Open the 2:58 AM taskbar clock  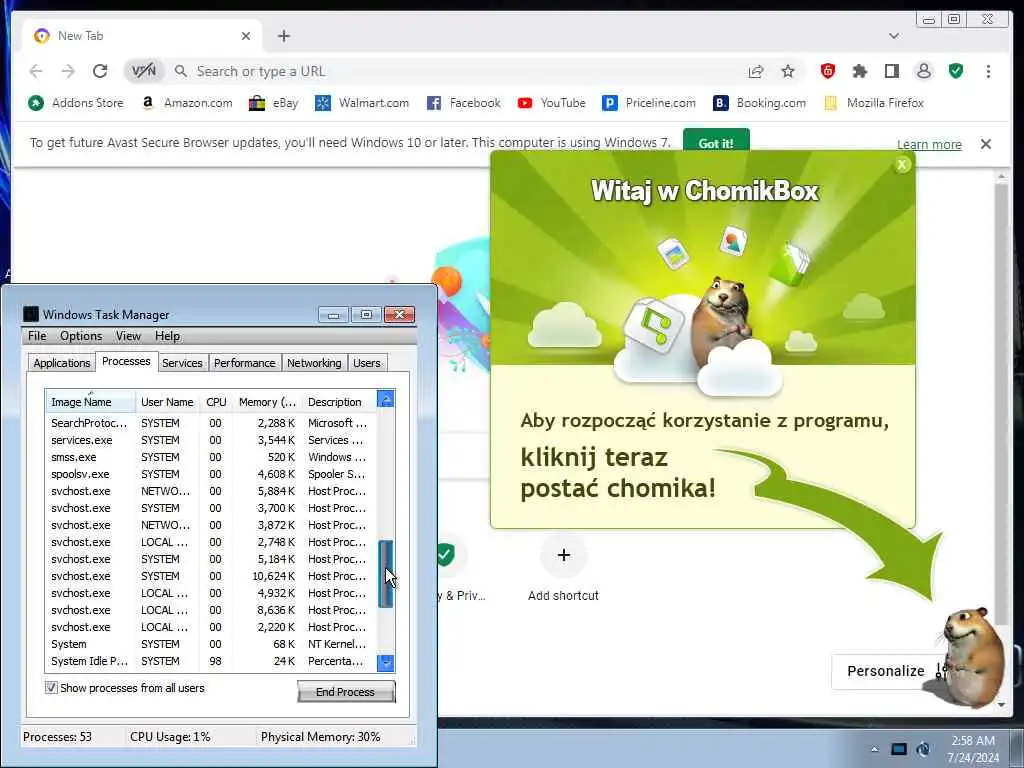point(973,749)
